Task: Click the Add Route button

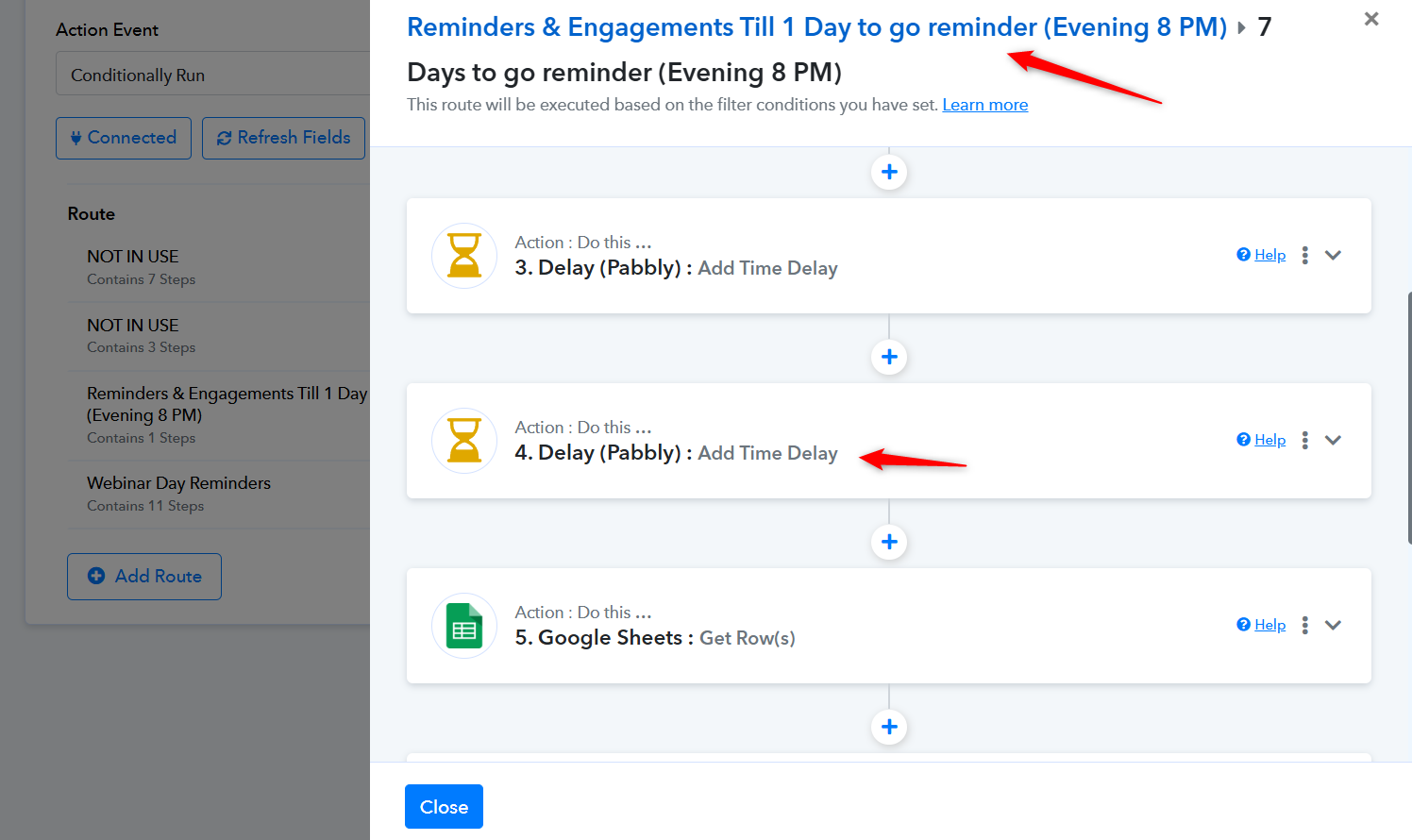Action: pyautogui.click(x=144, y=576)
